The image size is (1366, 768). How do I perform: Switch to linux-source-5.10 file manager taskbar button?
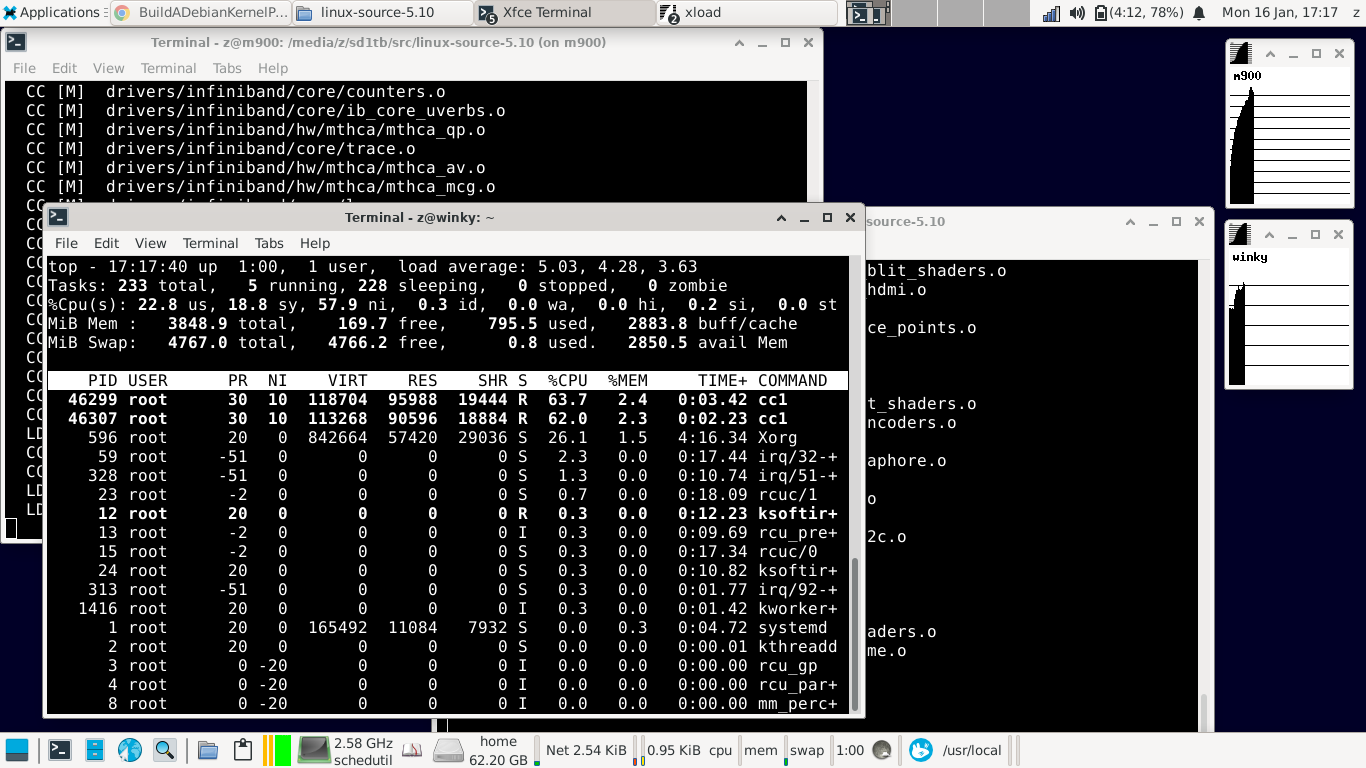point(383,13)
